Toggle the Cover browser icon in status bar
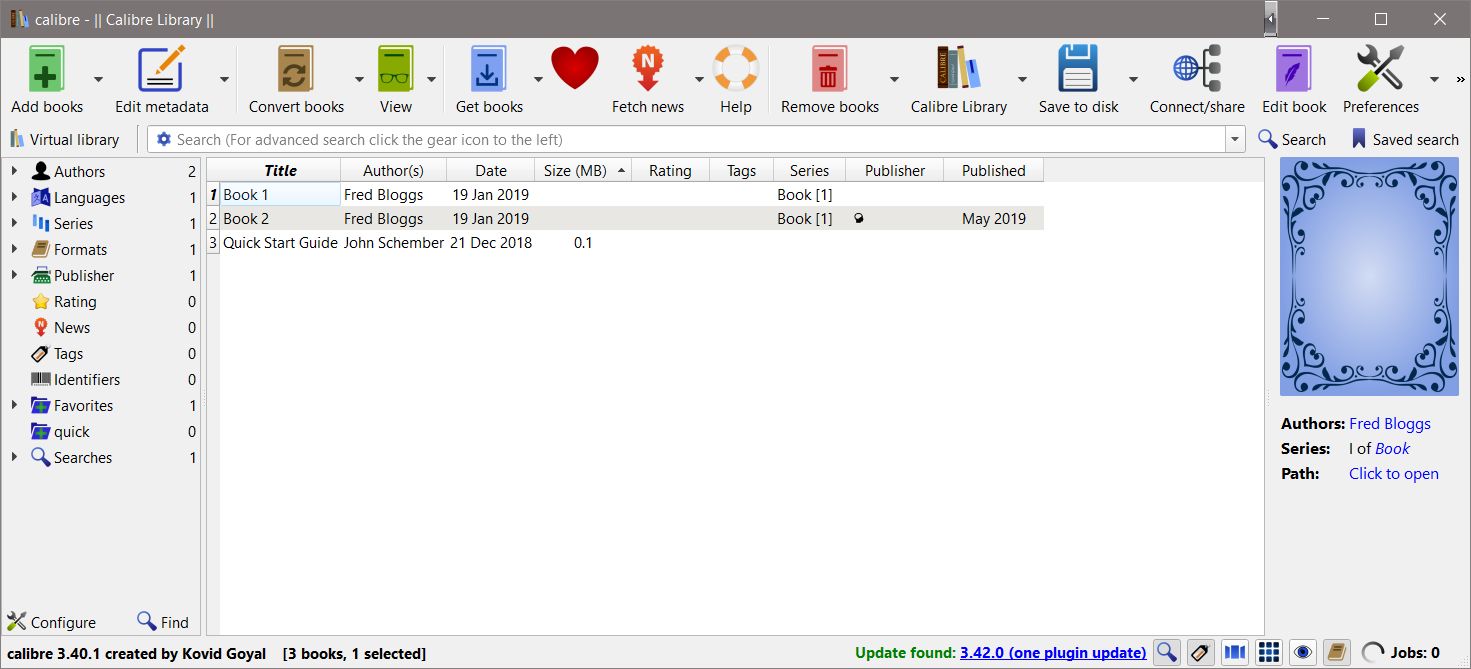 click(x=1235, y=653)
